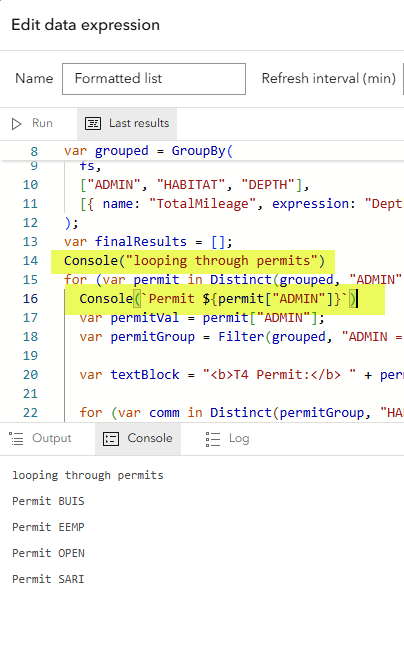This screenshot has width=404, height=655.
Task: Switch to the Log tab
Action: click(x=228, y=439)
